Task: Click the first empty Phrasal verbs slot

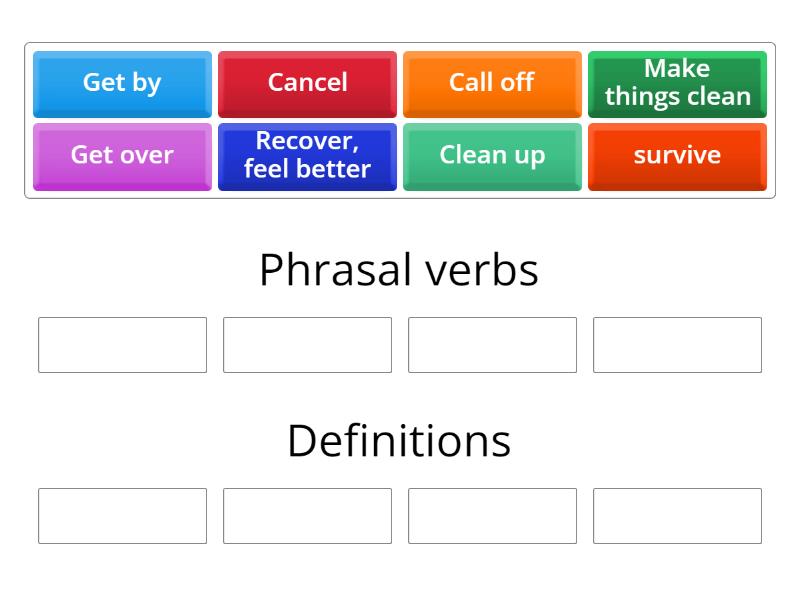Action: (x=122, y=345)
